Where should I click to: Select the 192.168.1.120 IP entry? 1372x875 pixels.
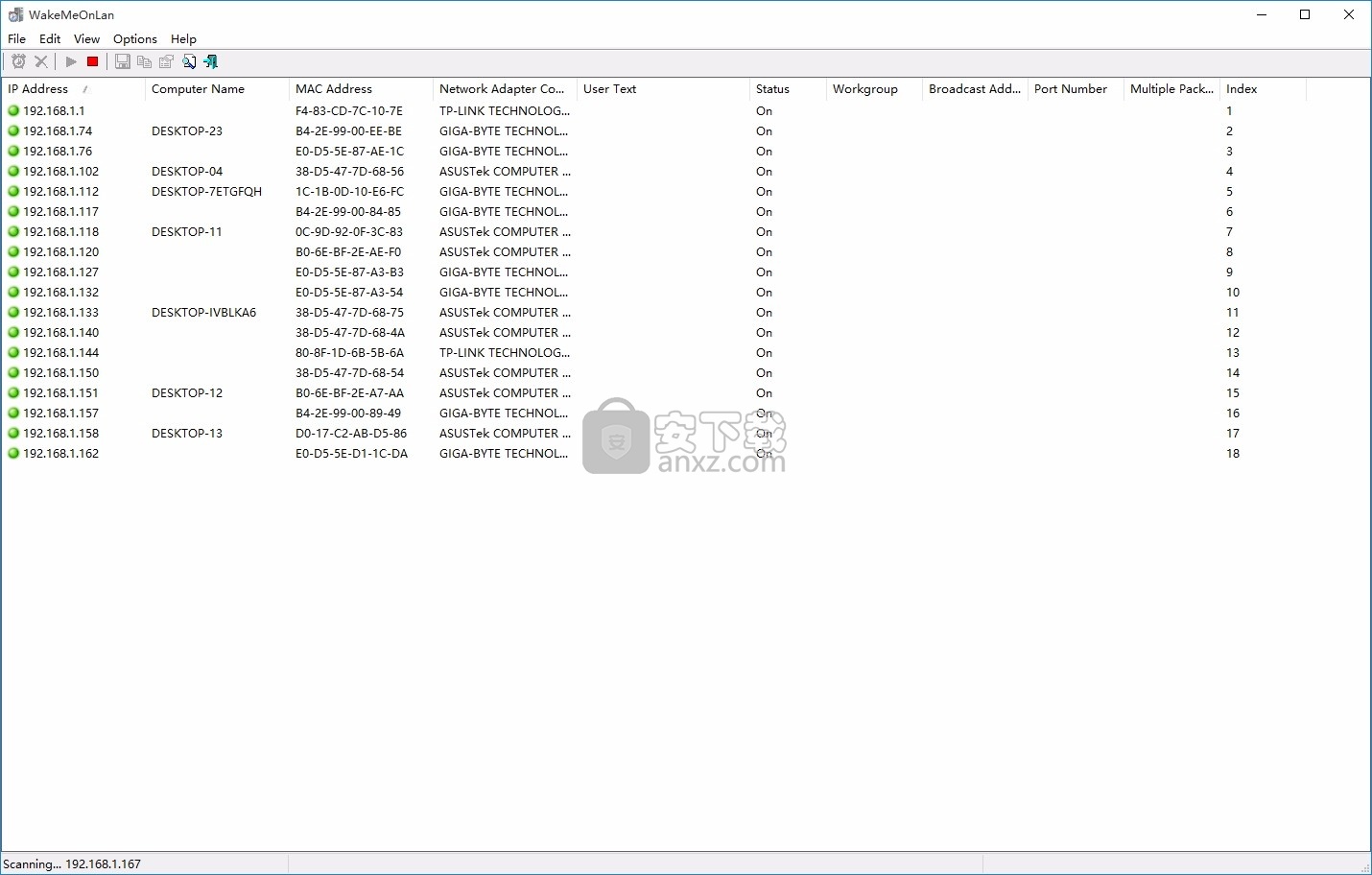(60, 251)
